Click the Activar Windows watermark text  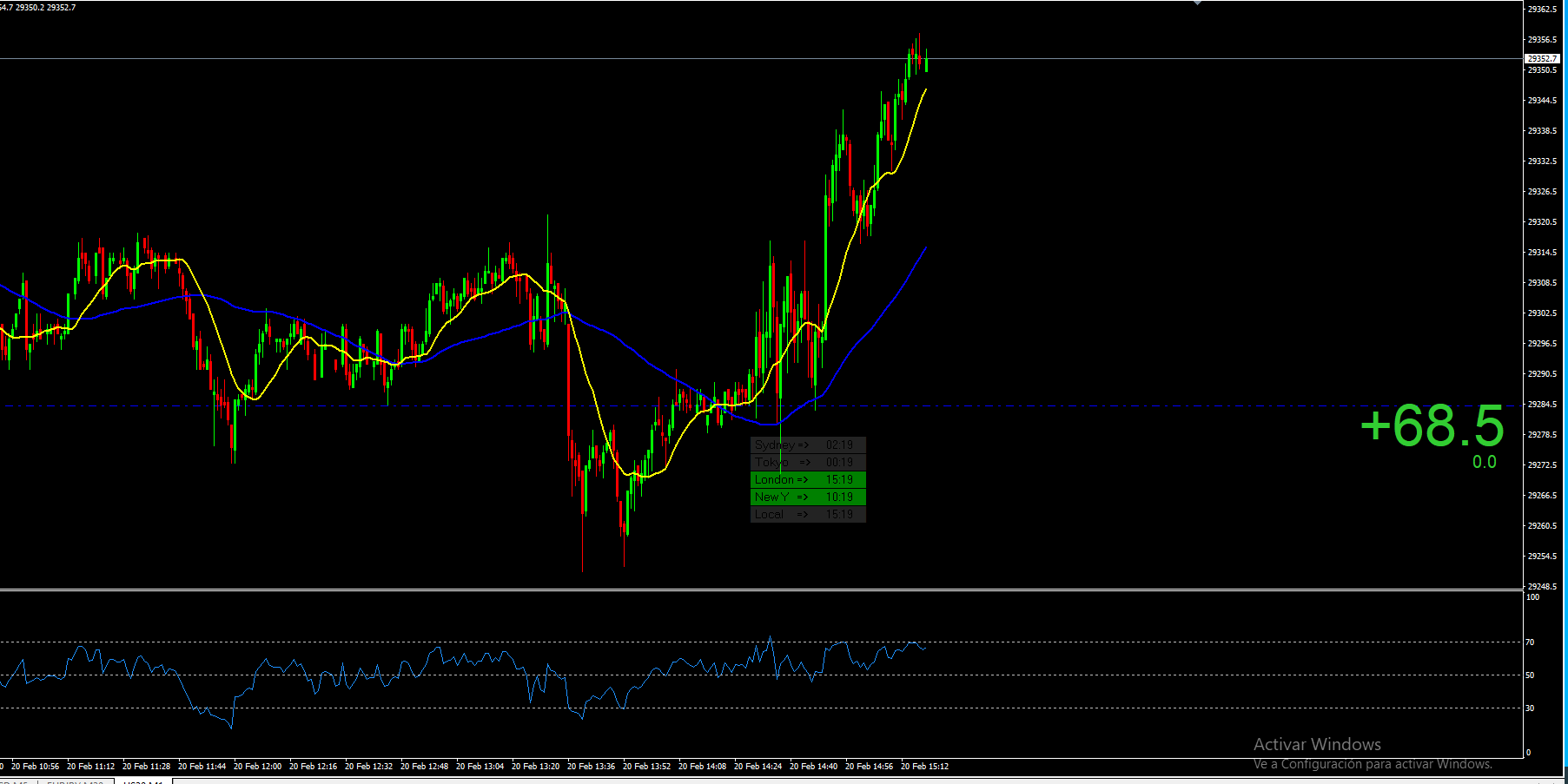point(1317,744)
